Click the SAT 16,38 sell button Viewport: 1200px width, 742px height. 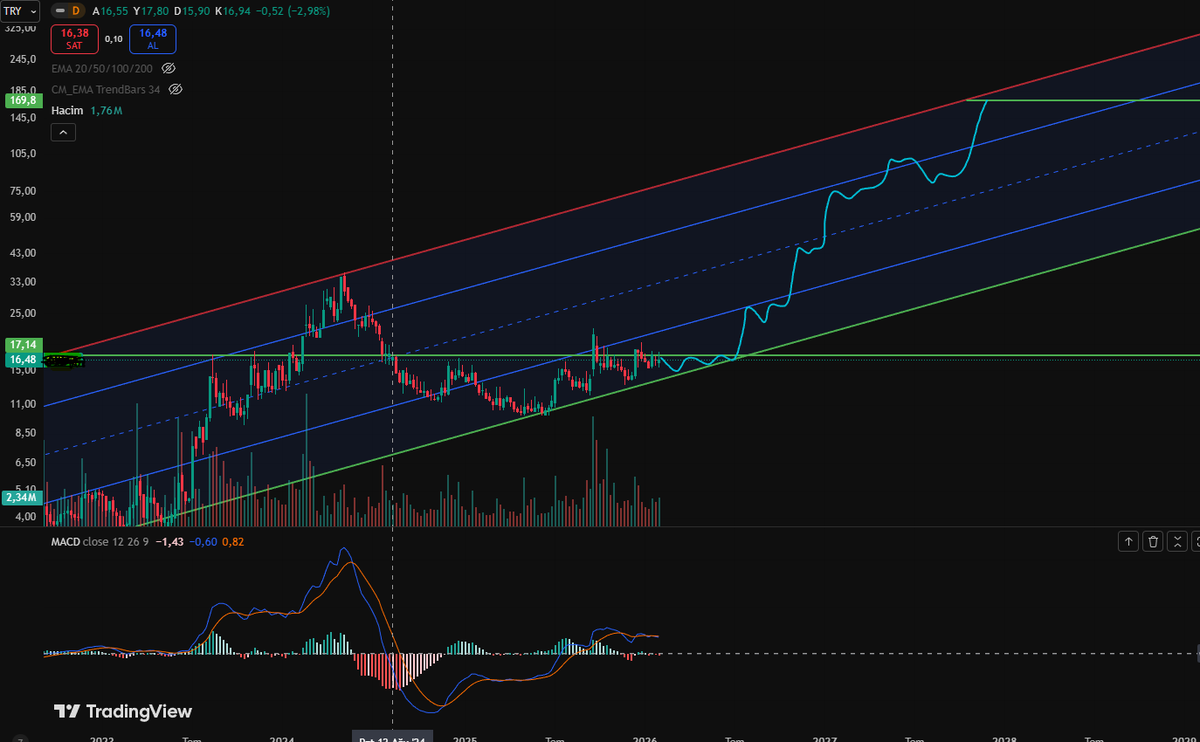[75, 39]
